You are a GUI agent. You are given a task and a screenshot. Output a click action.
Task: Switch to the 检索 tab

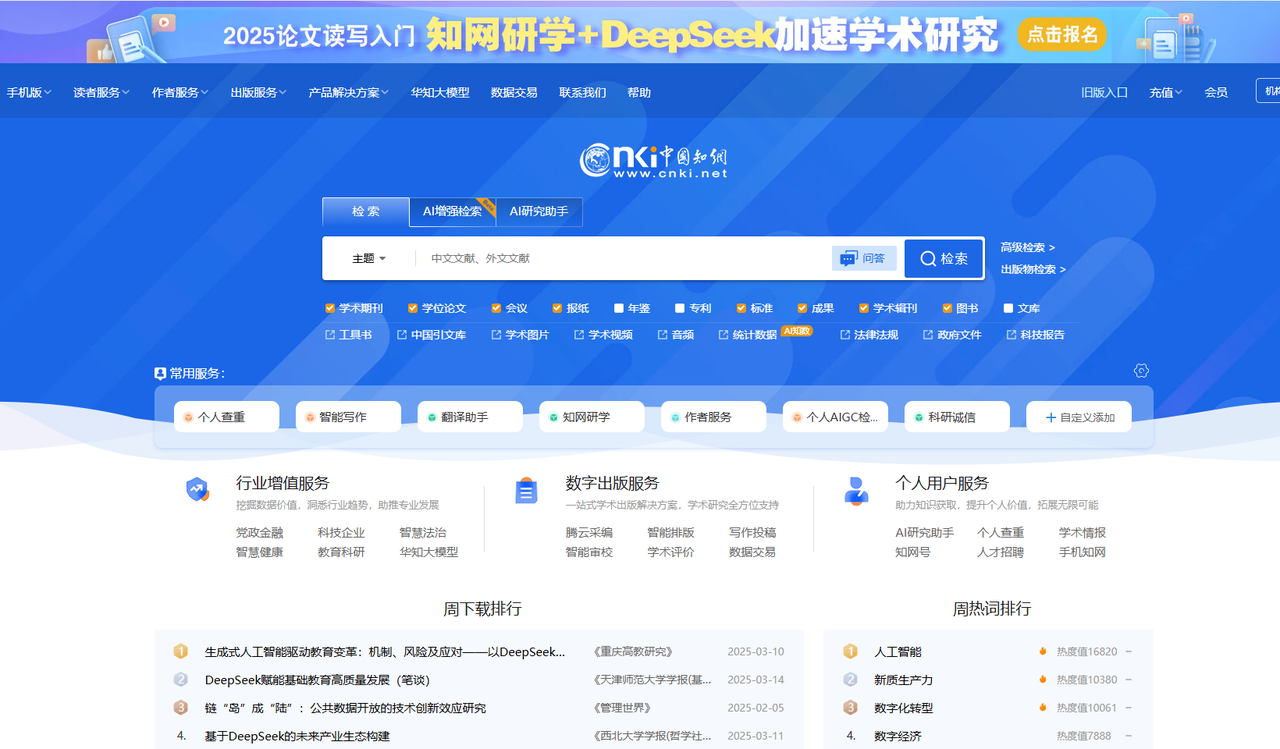(366, 212)
